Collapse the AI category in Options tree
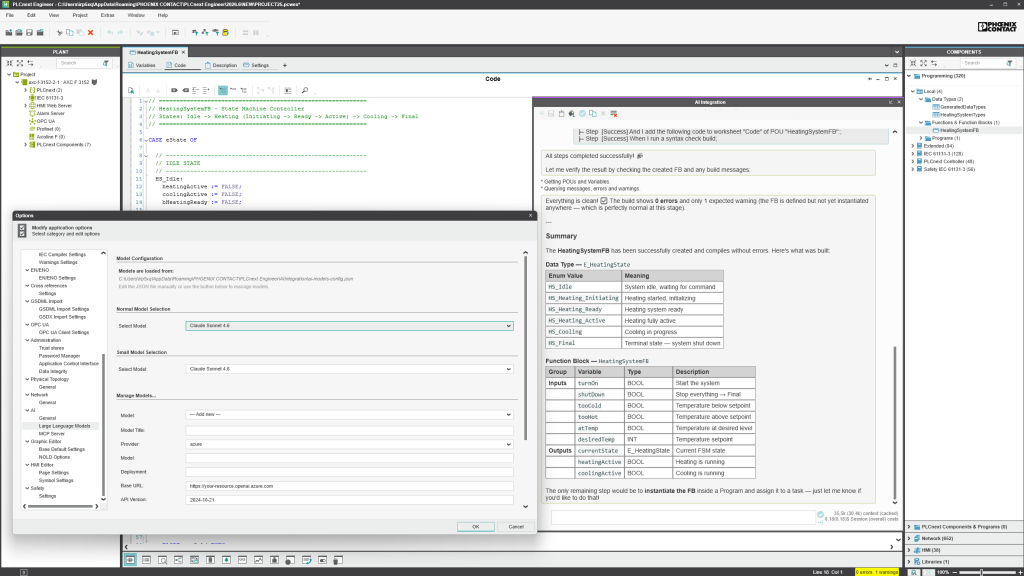Screen dimensions: 1024x576 coord(27,410)
